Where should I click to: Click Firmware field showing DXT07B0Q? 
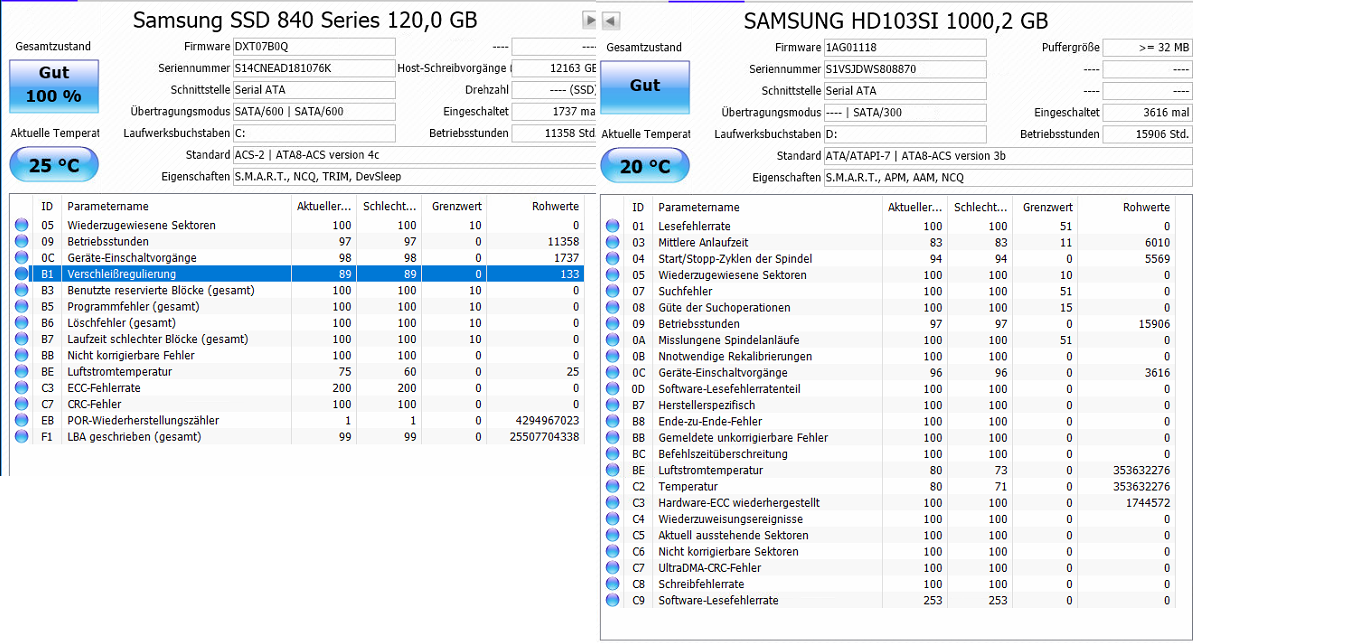click(x=314, y=47)
